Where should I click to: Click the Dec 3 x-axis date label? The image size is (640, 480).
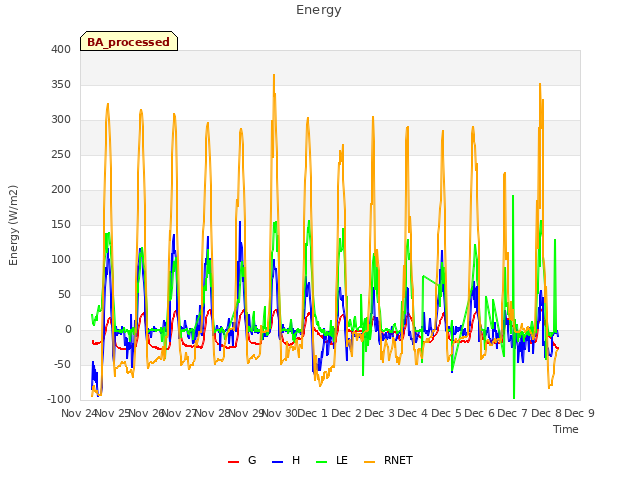(379, 413)
